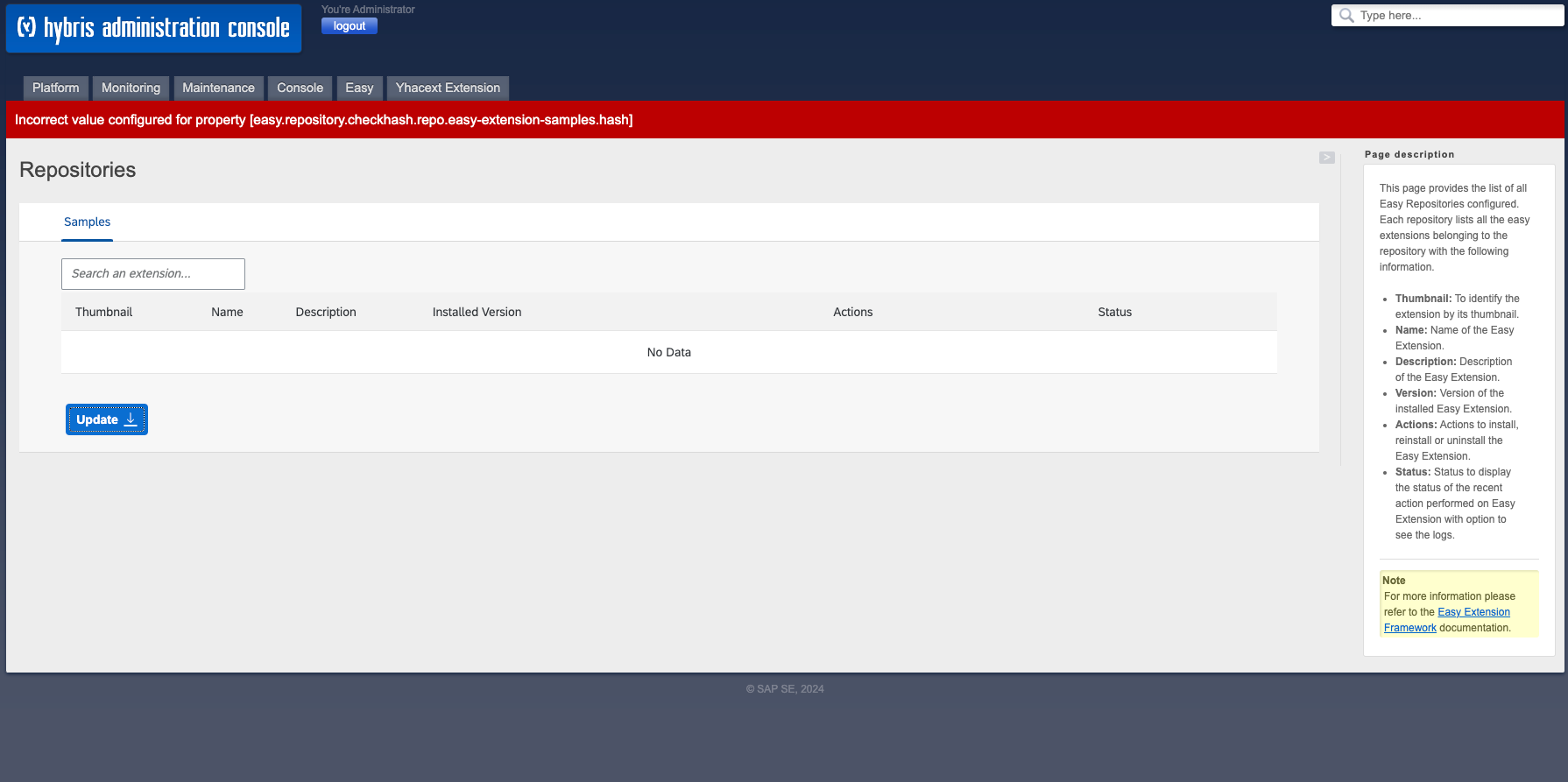Click the search magnifier icon
Image resolution: width=1568 pixels, height=782 pixels.
[1346, 16]
